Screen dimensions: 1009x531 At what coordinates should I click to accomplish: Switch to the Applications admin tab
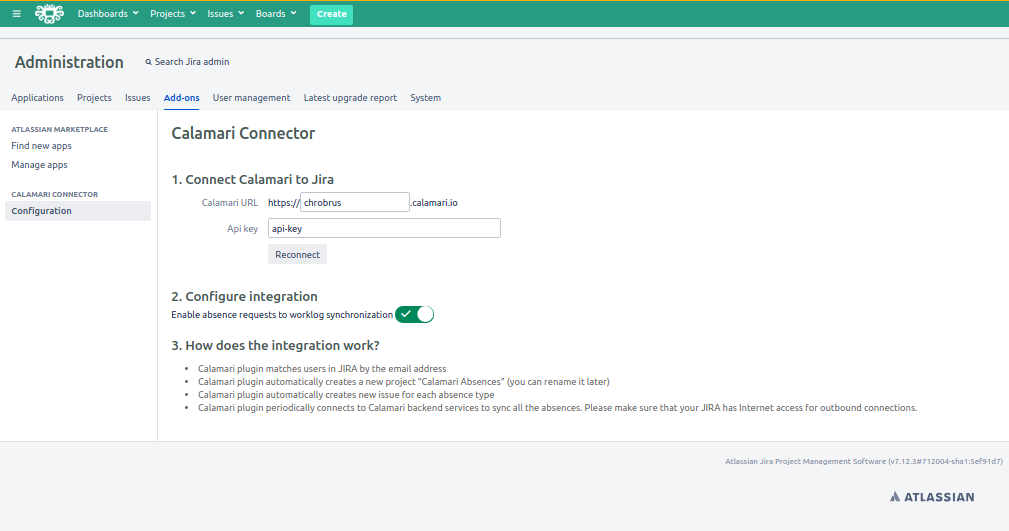(37, 98)
